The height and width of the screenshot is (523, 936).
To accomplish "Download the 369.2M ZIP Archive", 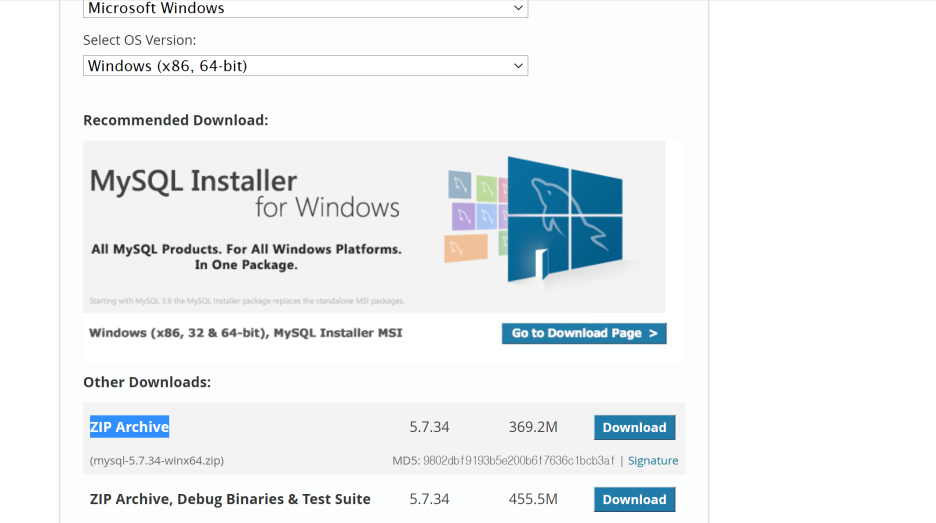I will point(634,427).
